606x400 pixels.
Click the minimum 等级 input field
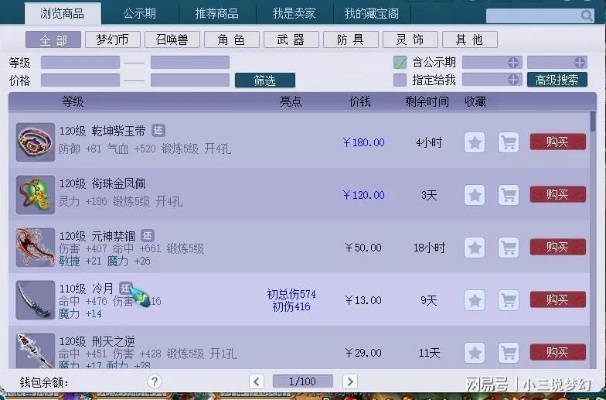point(80,62)
